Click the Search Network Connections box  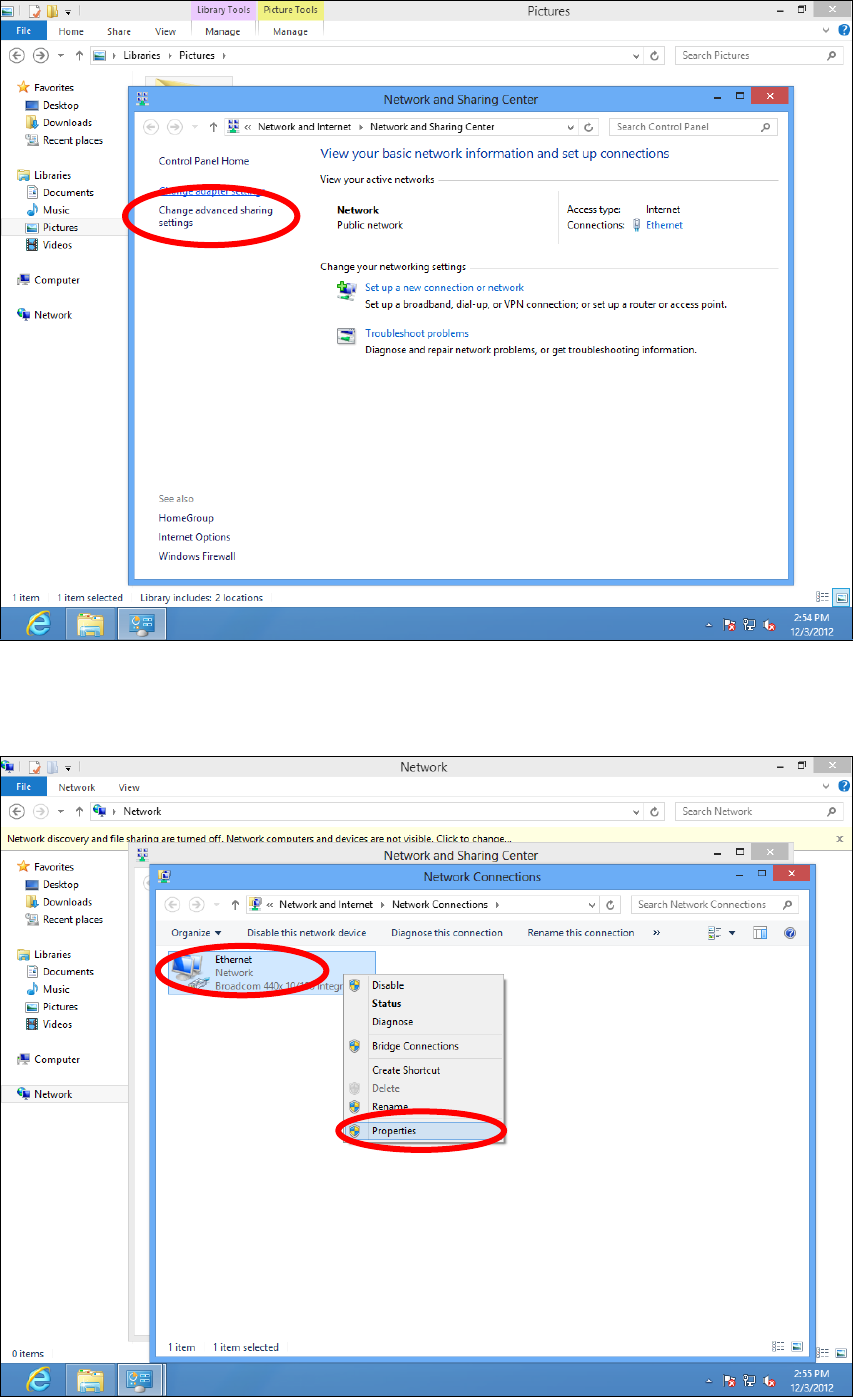coord(714,904)
